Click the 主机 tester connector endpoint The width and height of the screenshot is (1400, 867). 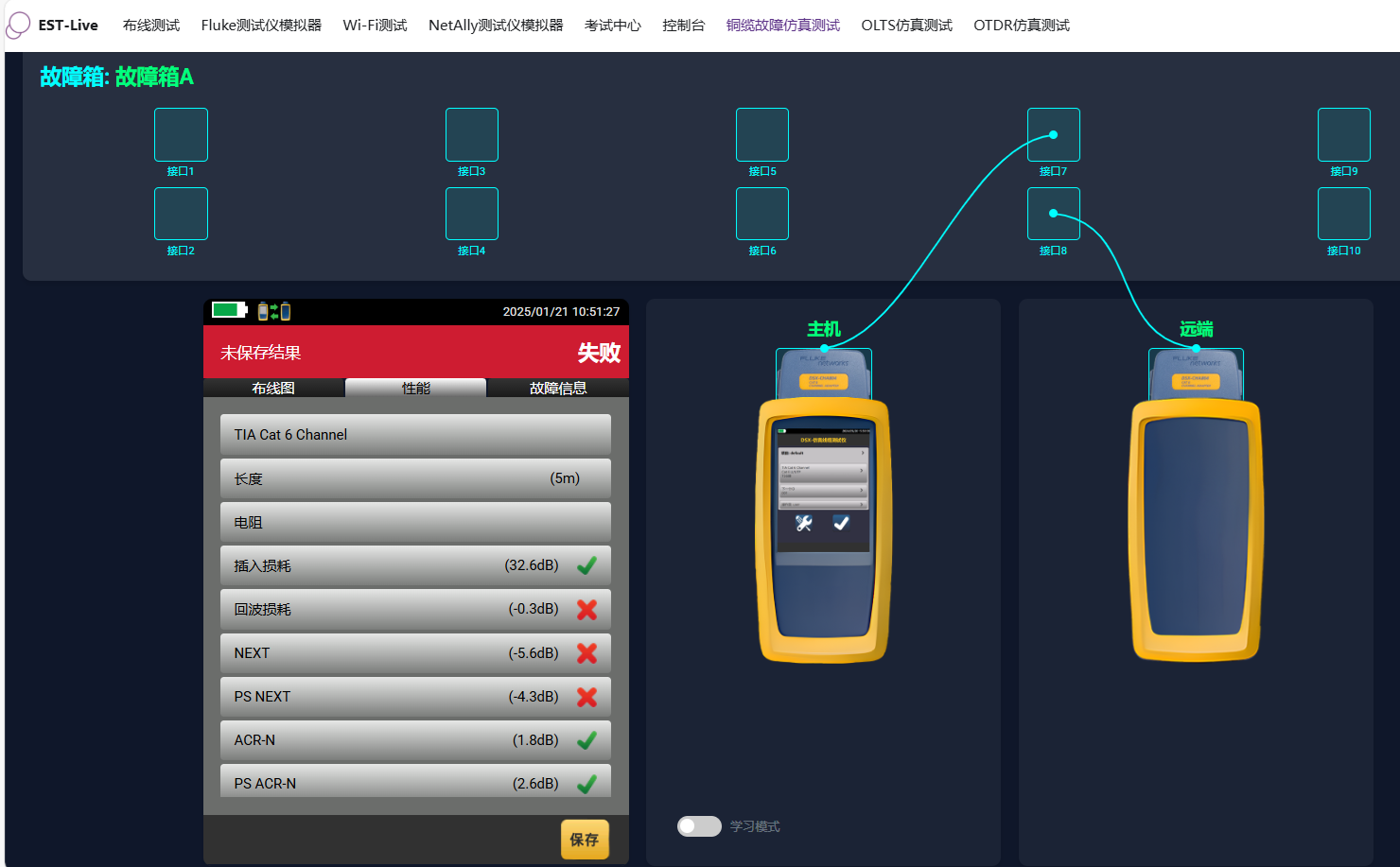coord(824,348)
